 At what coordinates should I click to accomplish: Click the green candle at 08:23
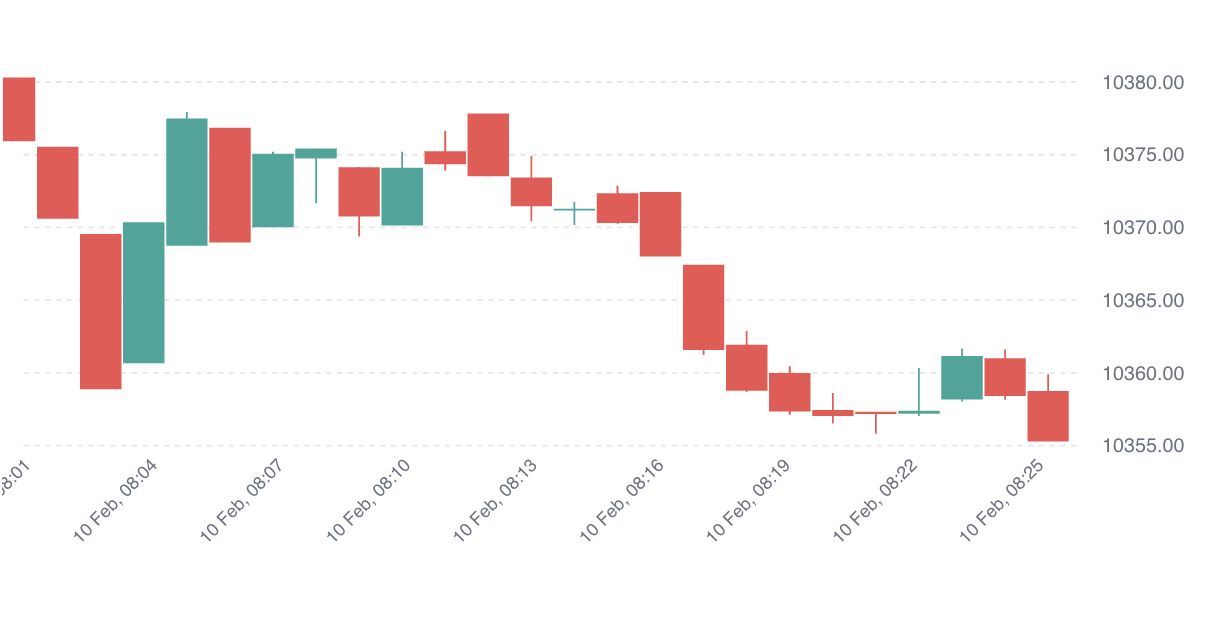(962, 377)
